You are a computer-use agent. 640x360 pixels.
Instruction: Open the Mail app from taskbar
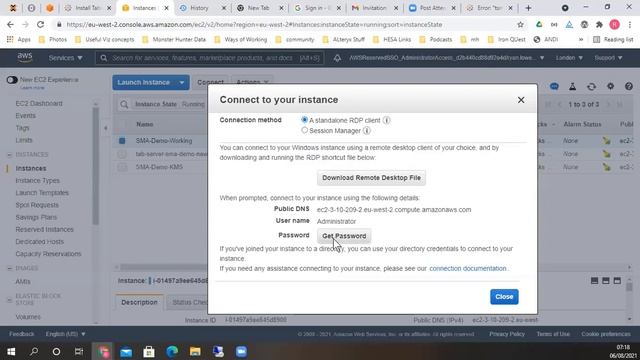pyautogui.click(x=126, y=351)
